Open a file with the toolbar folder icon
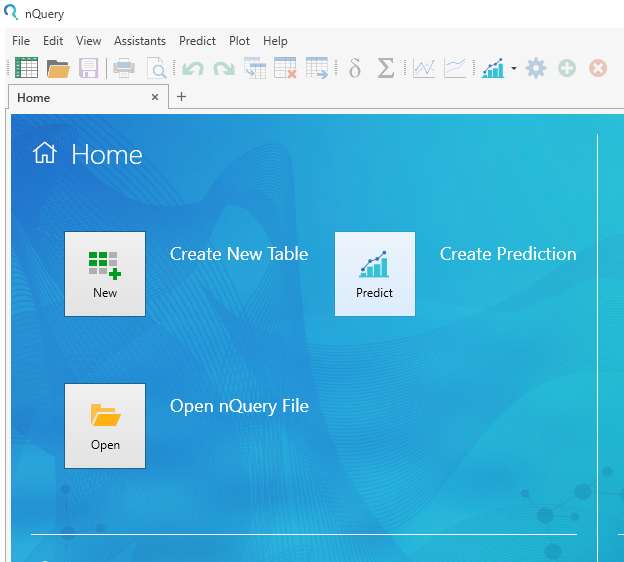 tap(58, 68)
